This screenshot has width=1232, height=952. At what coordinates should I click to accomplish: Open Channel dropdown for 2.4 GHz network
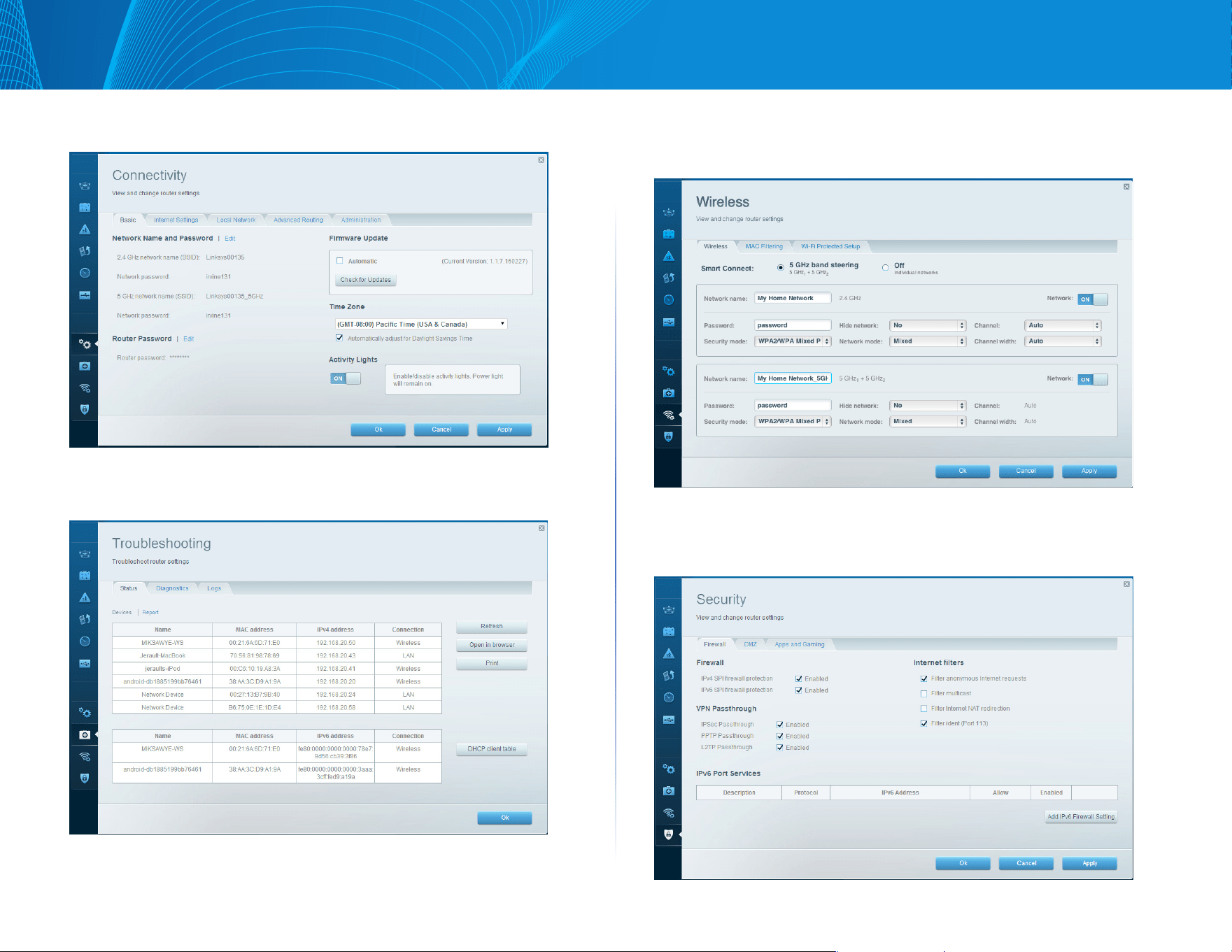pos(1063,325)
